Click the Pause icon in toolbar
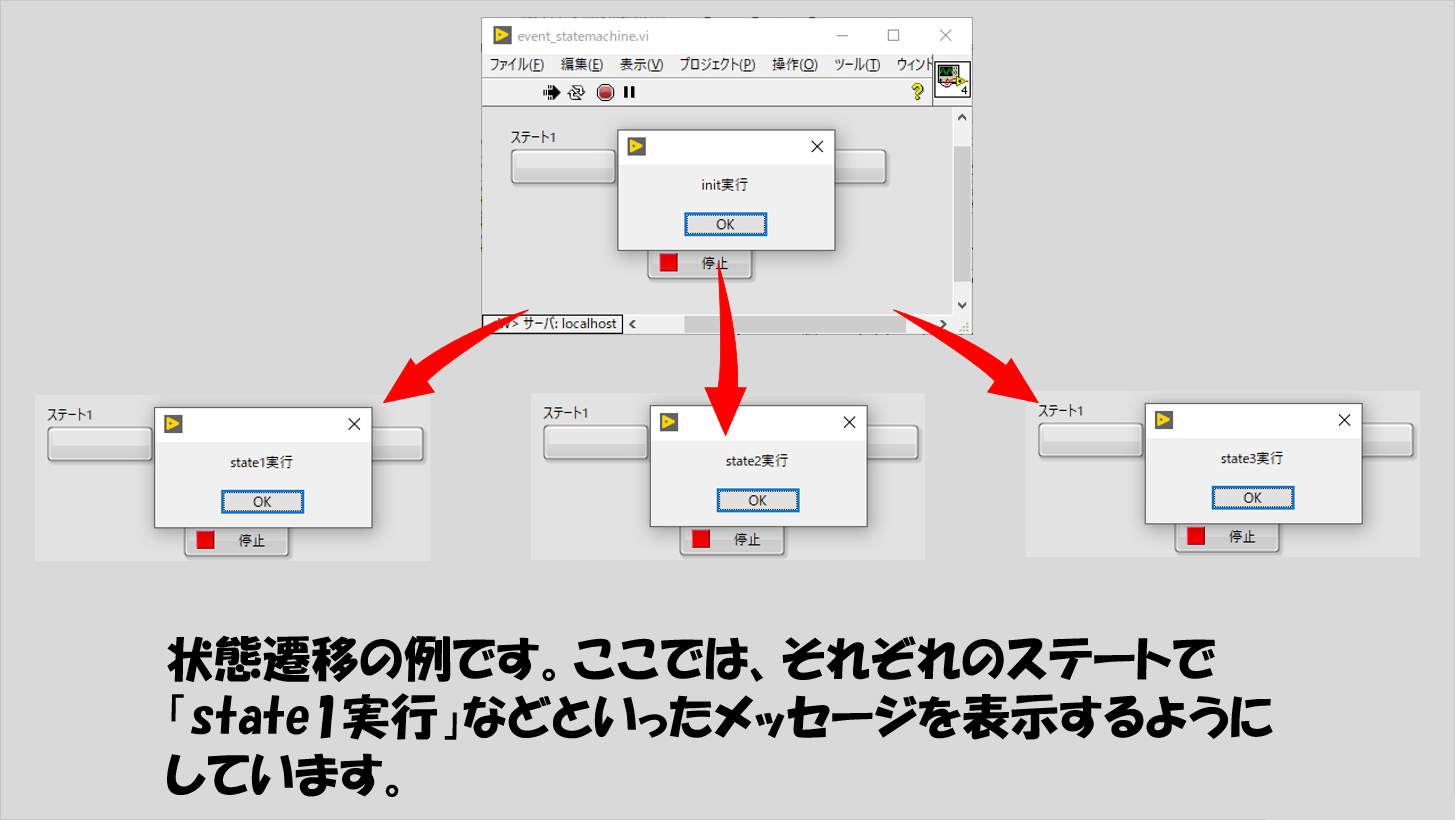The image size is (1455, 820). point(629,92)
